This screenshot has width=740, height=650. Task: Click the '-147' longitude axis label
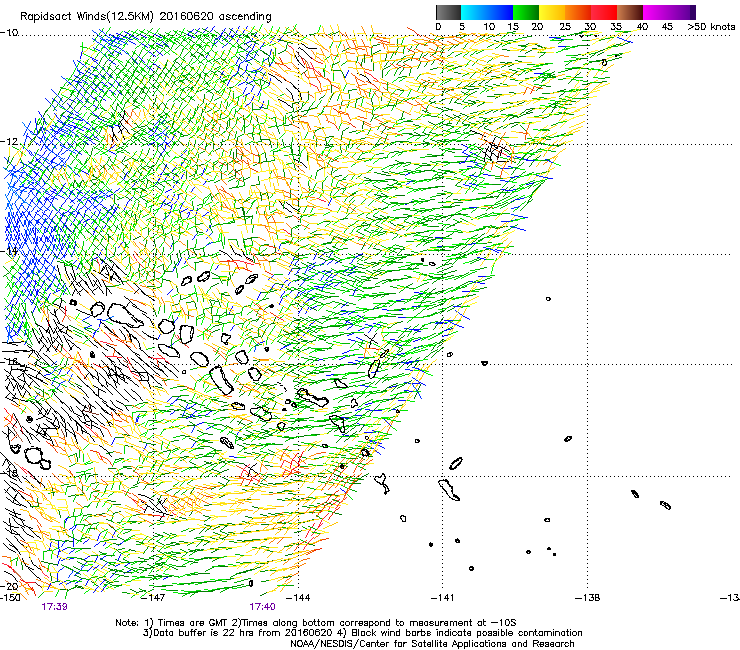tap(154, 597)
